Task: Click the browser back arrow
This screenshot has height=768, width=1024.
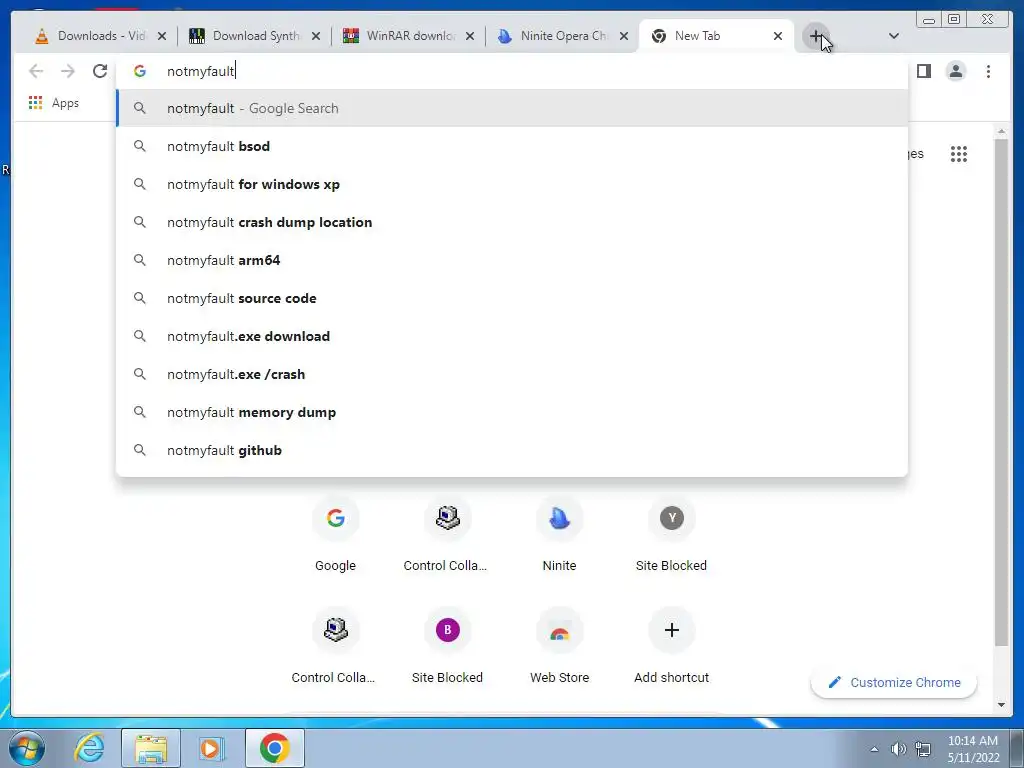Action: 36,71
